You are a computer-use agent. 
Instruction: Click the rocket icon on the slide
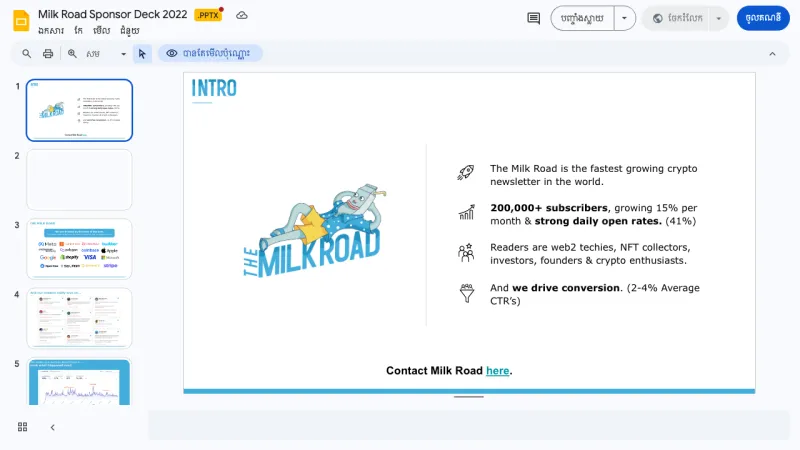(x=466, y=172)
